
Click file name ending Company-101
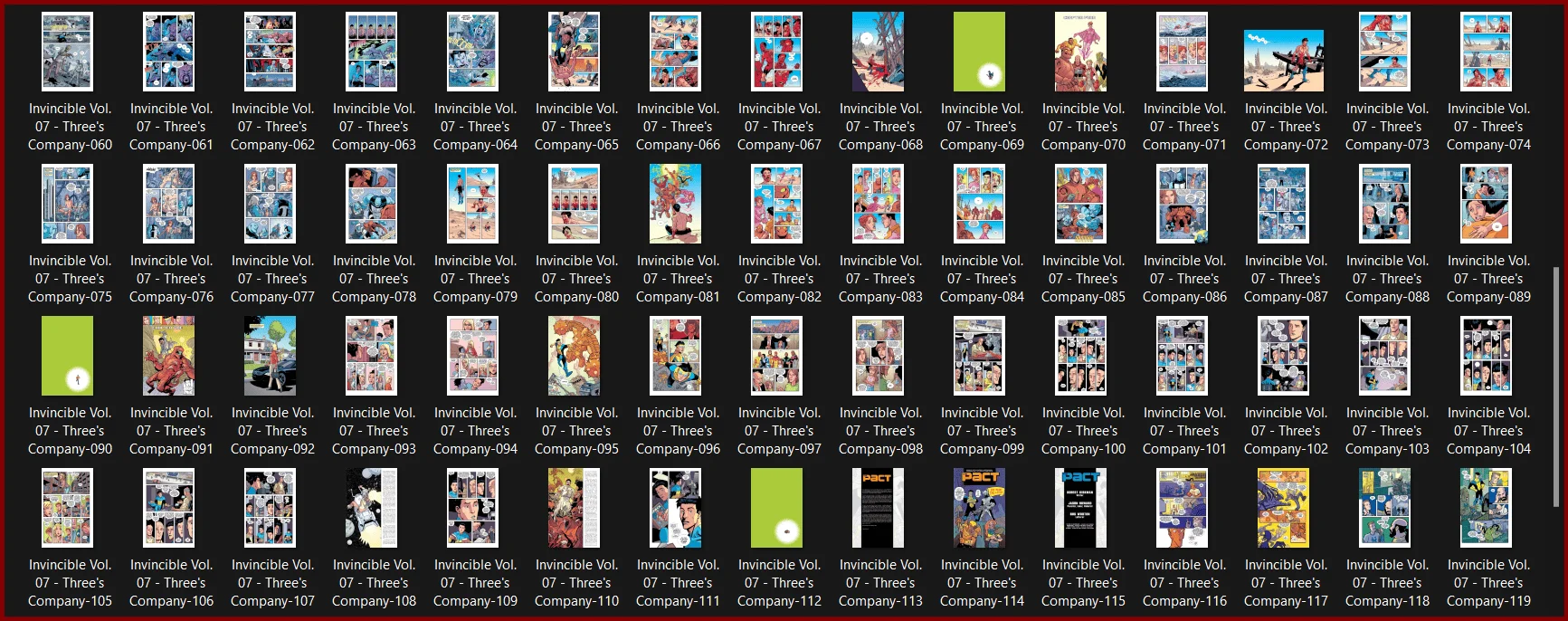1184,431
